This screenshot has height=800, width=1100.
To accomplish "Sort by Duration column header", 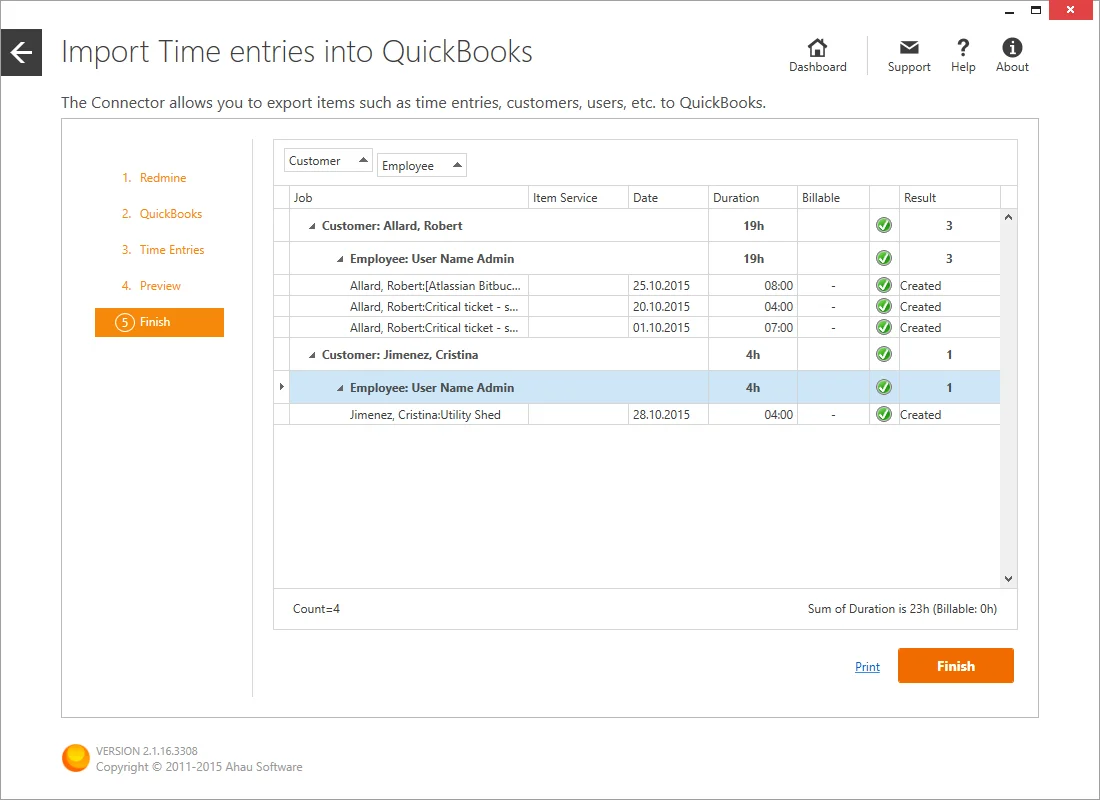I will click(753, 198).
